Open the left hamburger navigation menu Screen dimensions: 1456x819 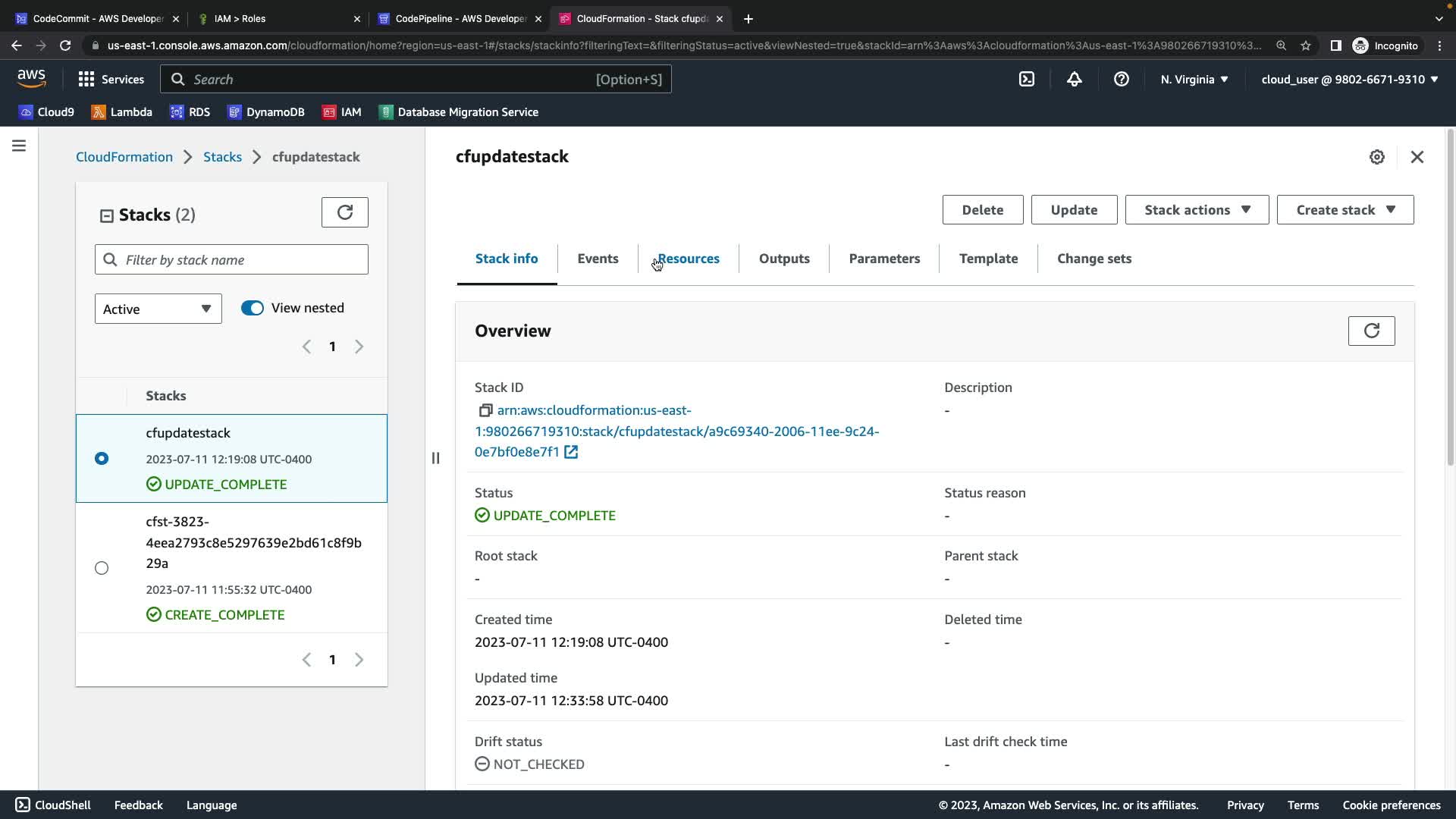coord(19,146)
